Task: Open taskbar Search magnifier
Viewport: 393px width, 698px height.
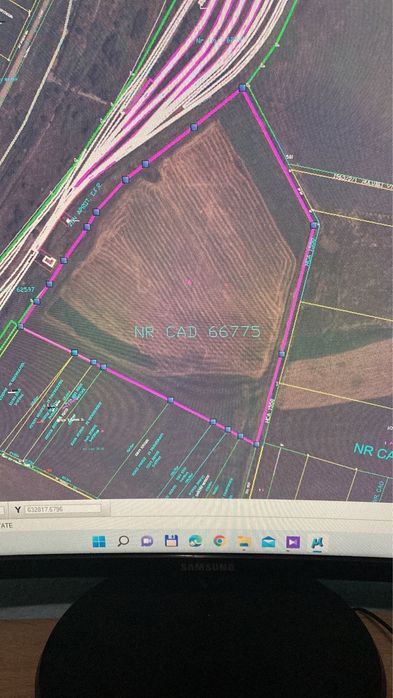Action: (x=123, y=541)
